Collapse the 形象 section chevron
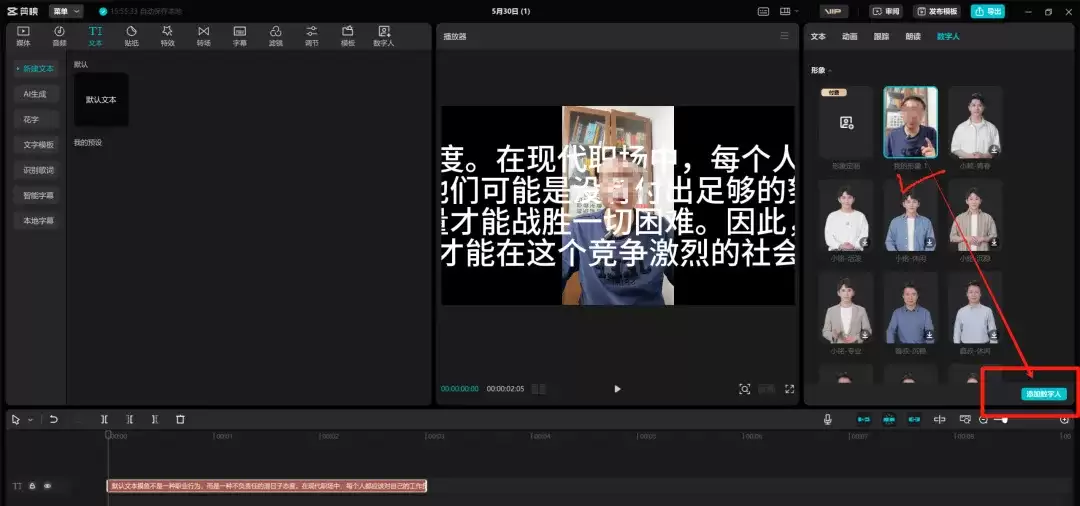1080x506 pixels. click(x=830, y=70)
